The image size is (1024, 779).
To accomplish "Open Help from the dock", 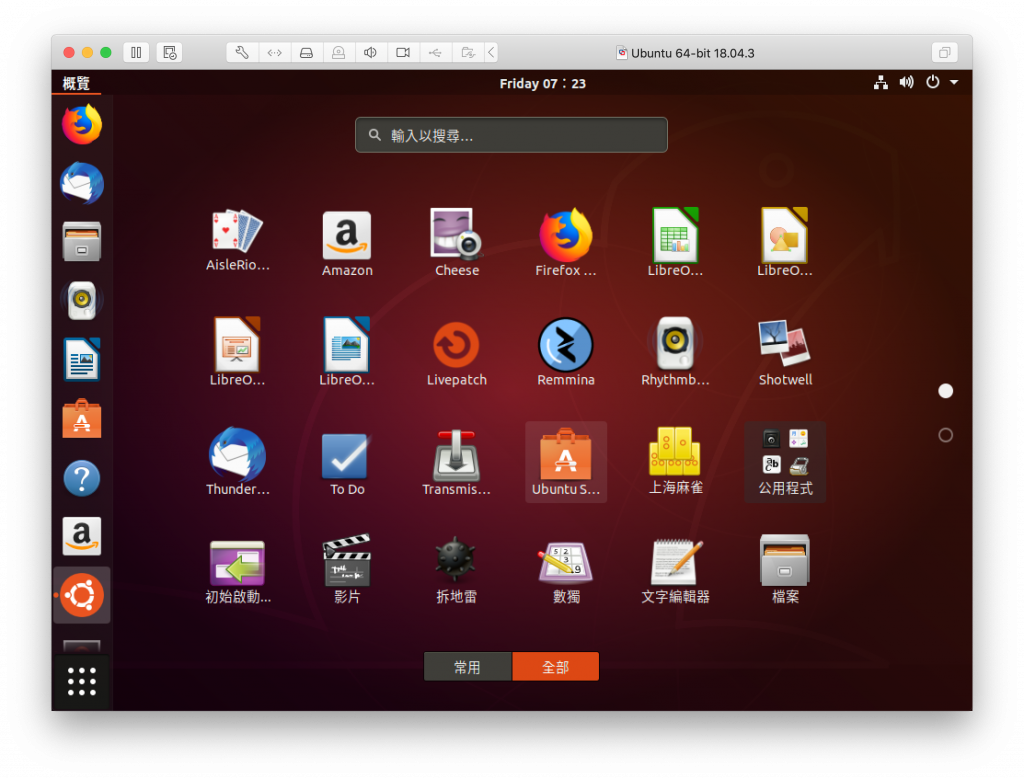I will 82,478.
